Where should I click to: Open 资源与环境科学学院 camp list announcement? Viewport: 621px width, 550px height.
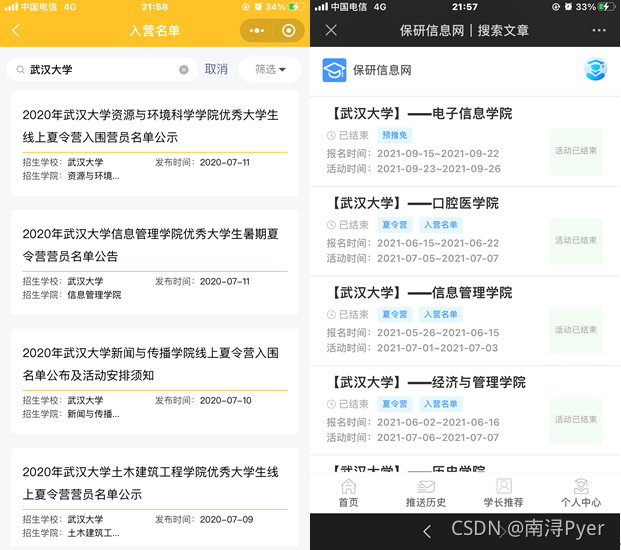tap(155, 143)
